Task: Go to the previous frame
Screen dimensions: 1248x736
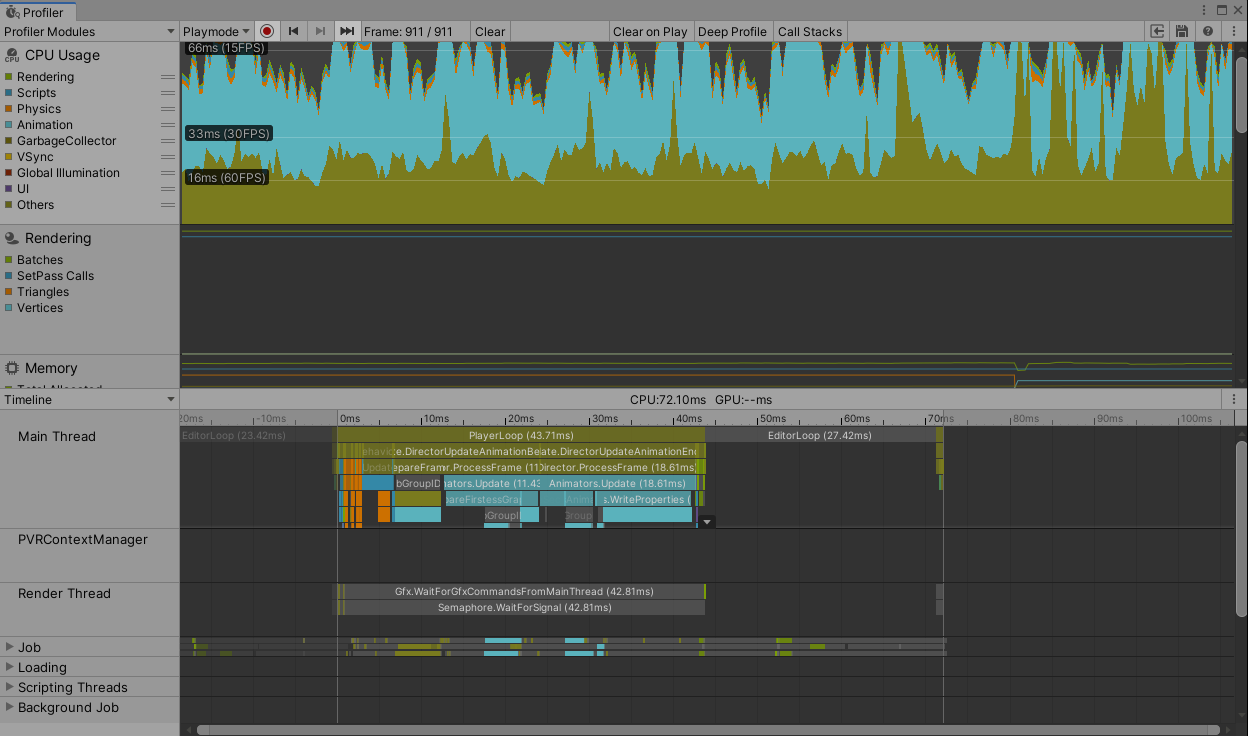Action: click(293, 31)
